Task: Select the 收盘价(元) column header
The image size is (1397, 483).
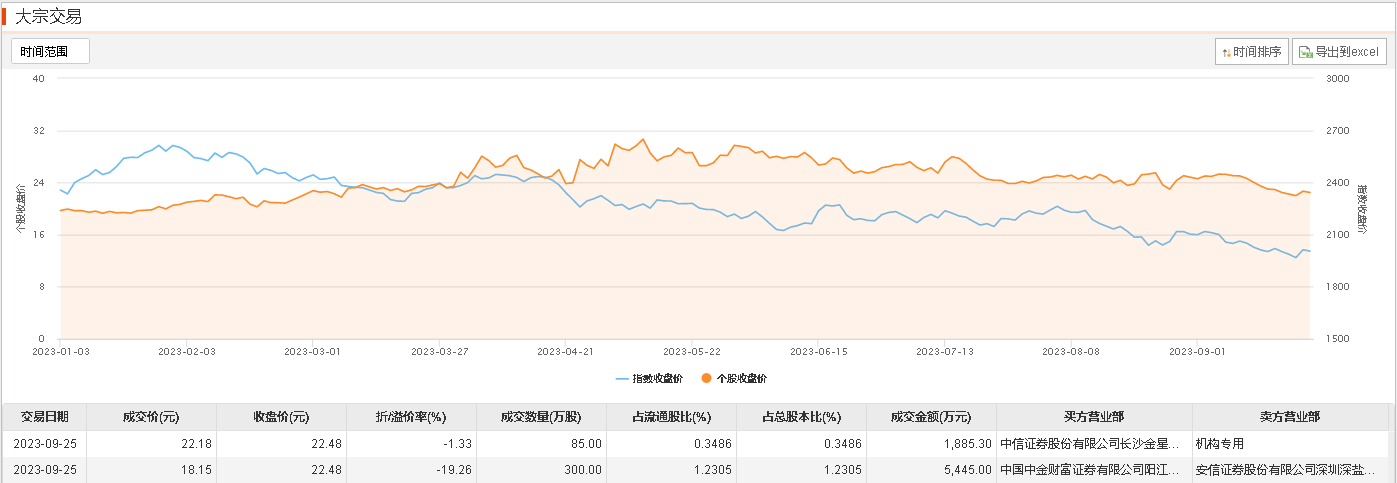Action: [x=281, y=417]
